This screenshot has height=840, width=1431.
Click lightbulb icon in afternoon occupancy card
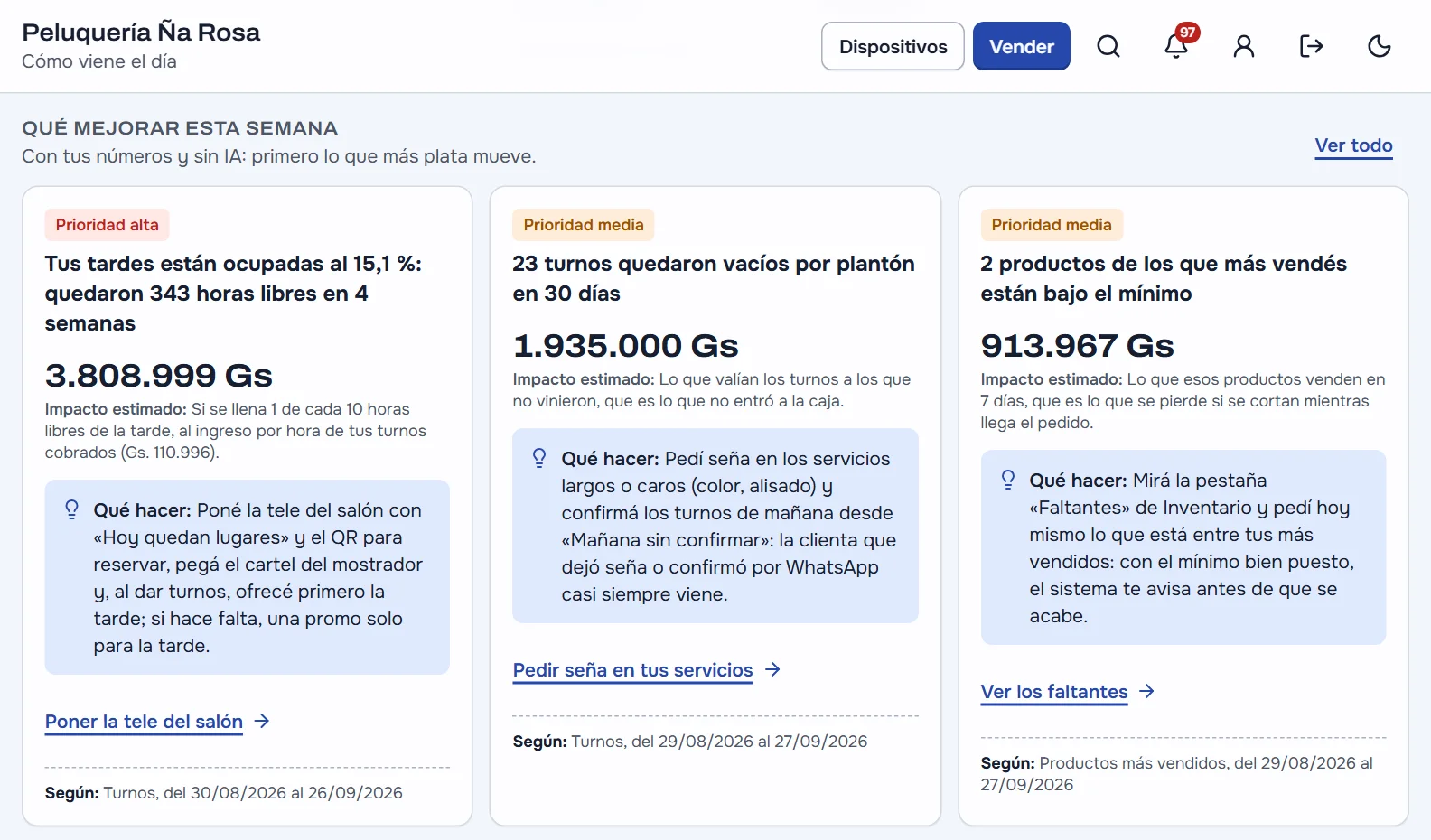72,510
